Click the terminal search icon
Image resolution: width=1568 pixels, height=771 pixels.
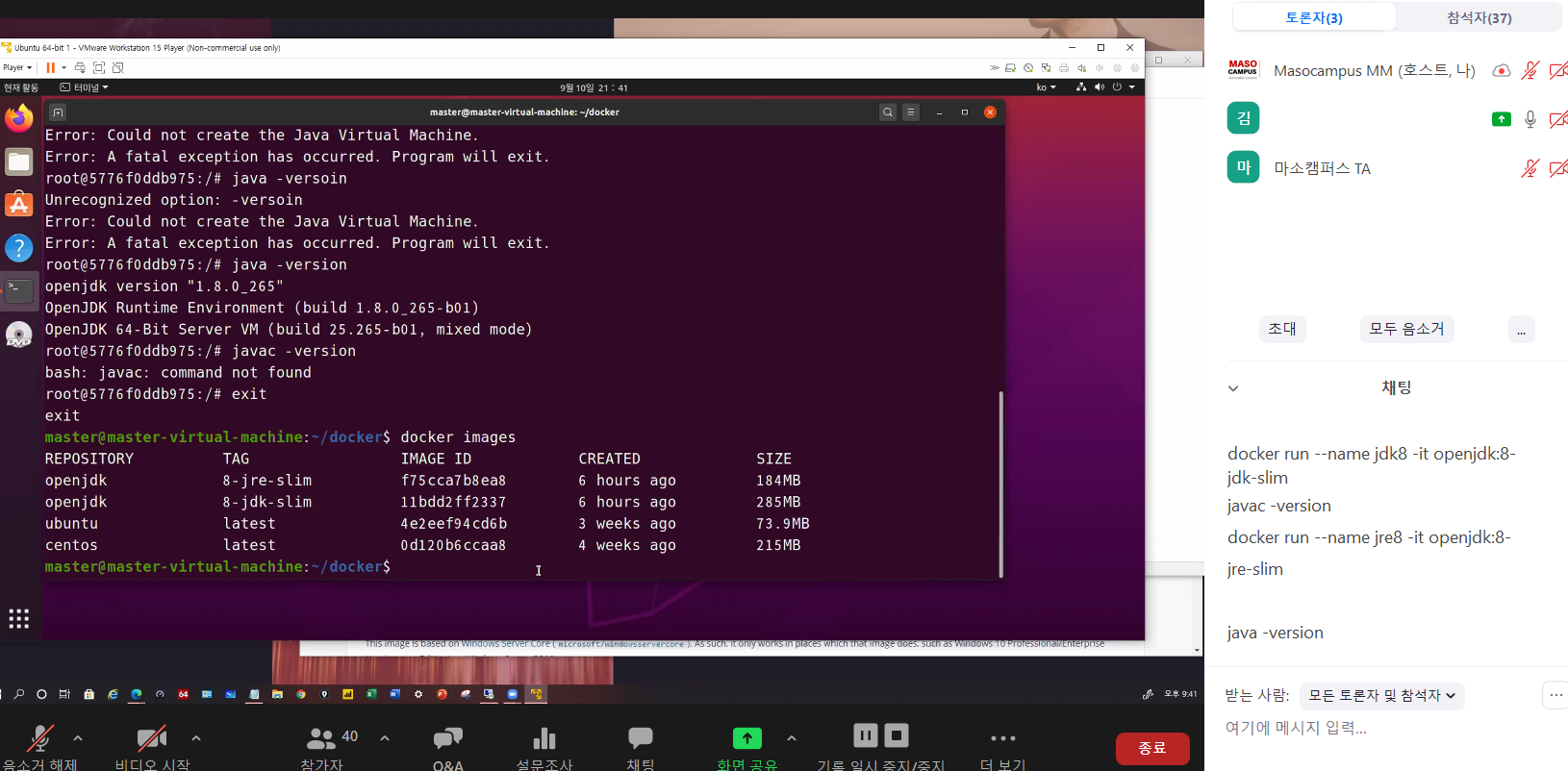point(887,112)
